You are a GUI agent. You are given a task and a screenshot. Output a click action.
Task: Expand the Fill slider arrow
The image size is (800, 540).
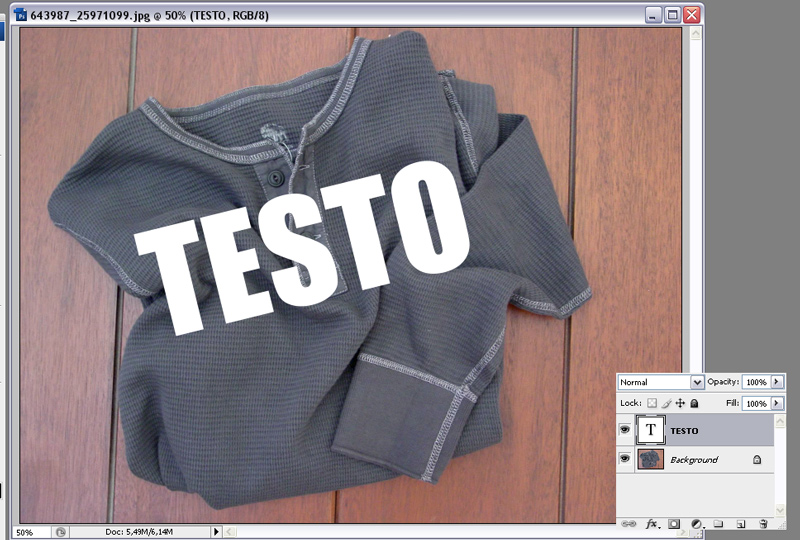tap(777, 403)
